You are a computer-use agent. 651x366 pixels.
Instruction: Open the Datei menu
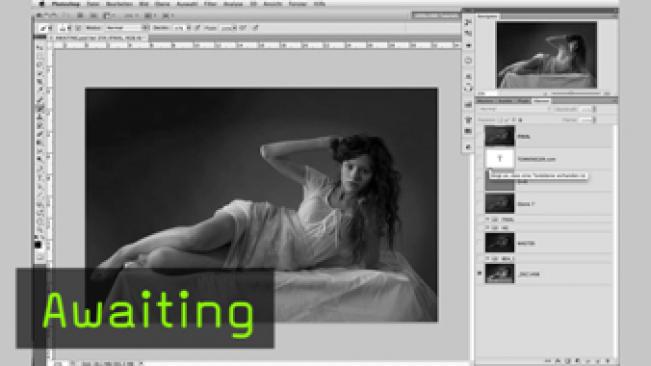pyautogui.click(x=93, y=4)
